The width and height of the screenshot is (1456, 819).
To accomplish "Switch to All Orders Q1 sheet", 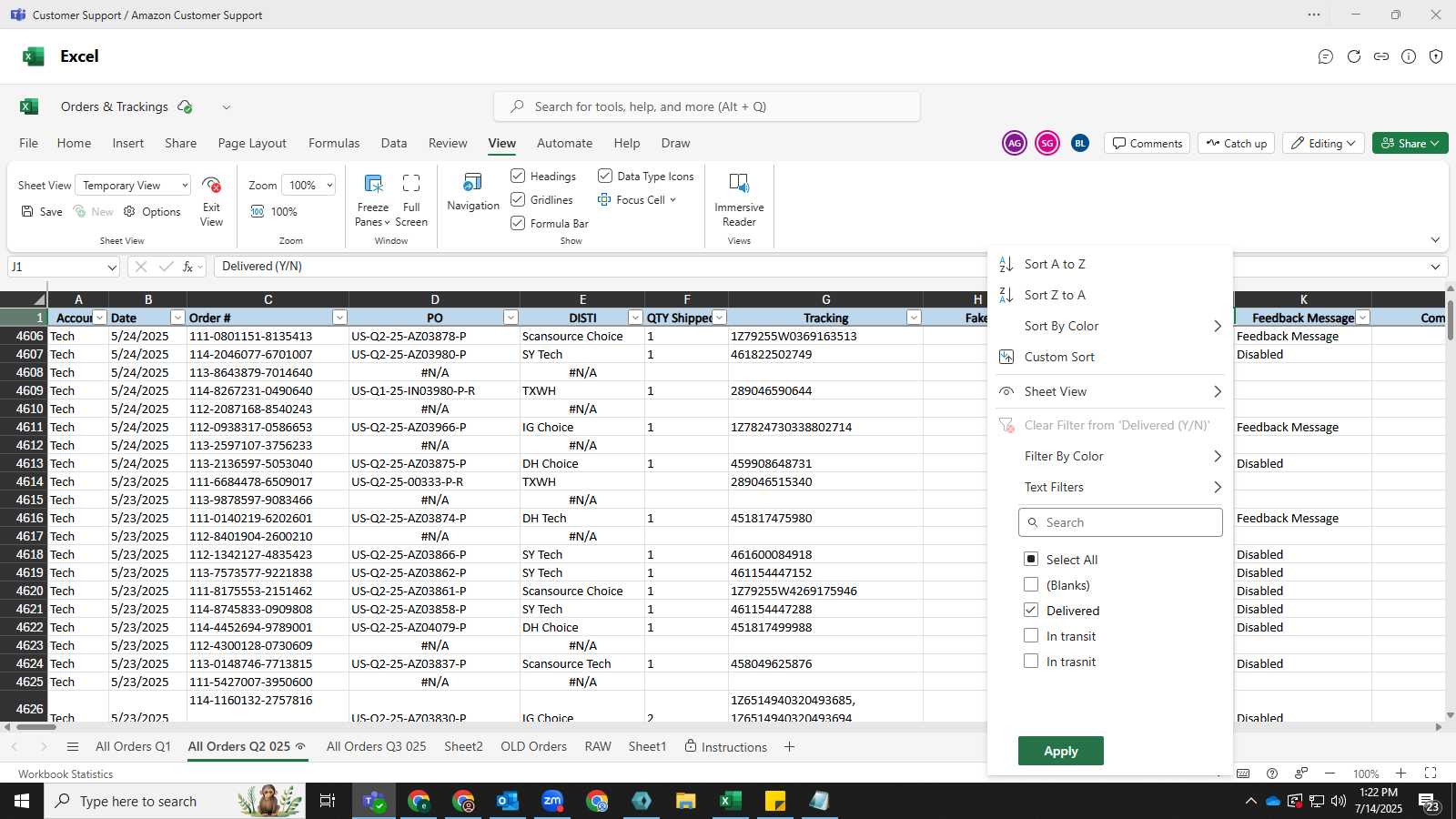I will pos(133,747).
